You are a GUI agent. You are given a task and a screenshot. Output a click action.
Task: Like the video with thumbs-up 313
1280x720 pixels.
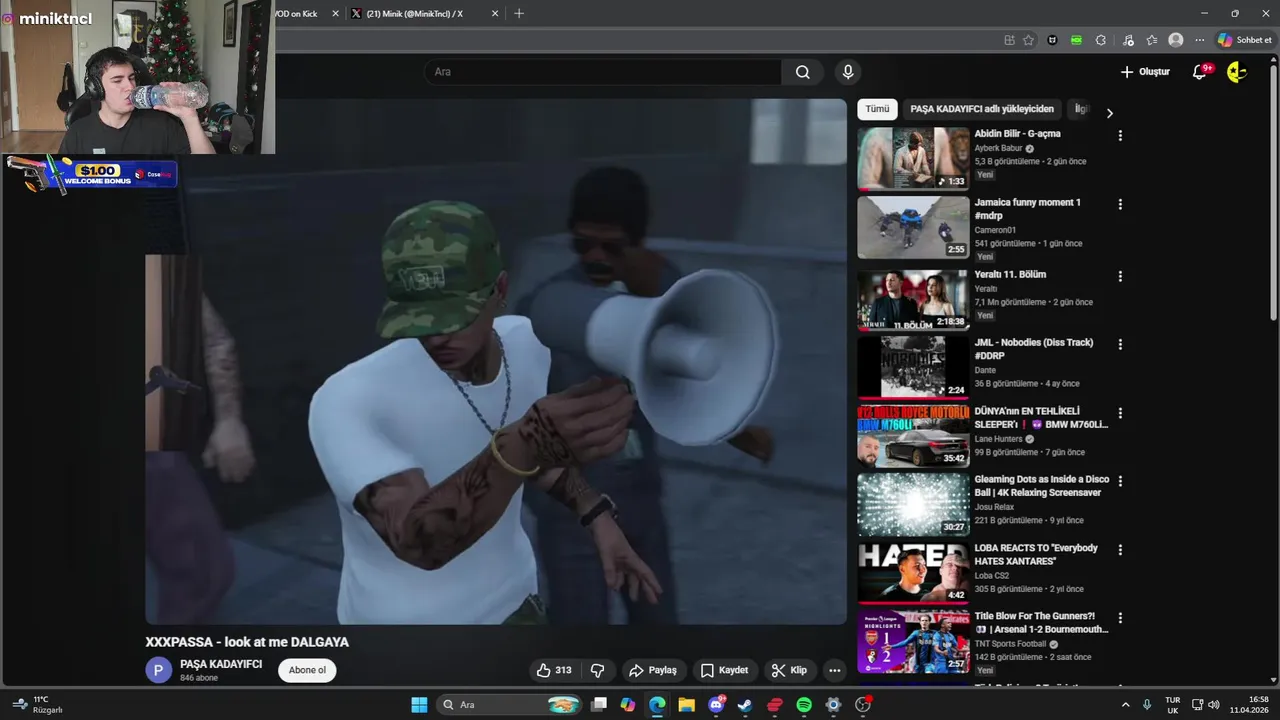click(x=554, y=670)
